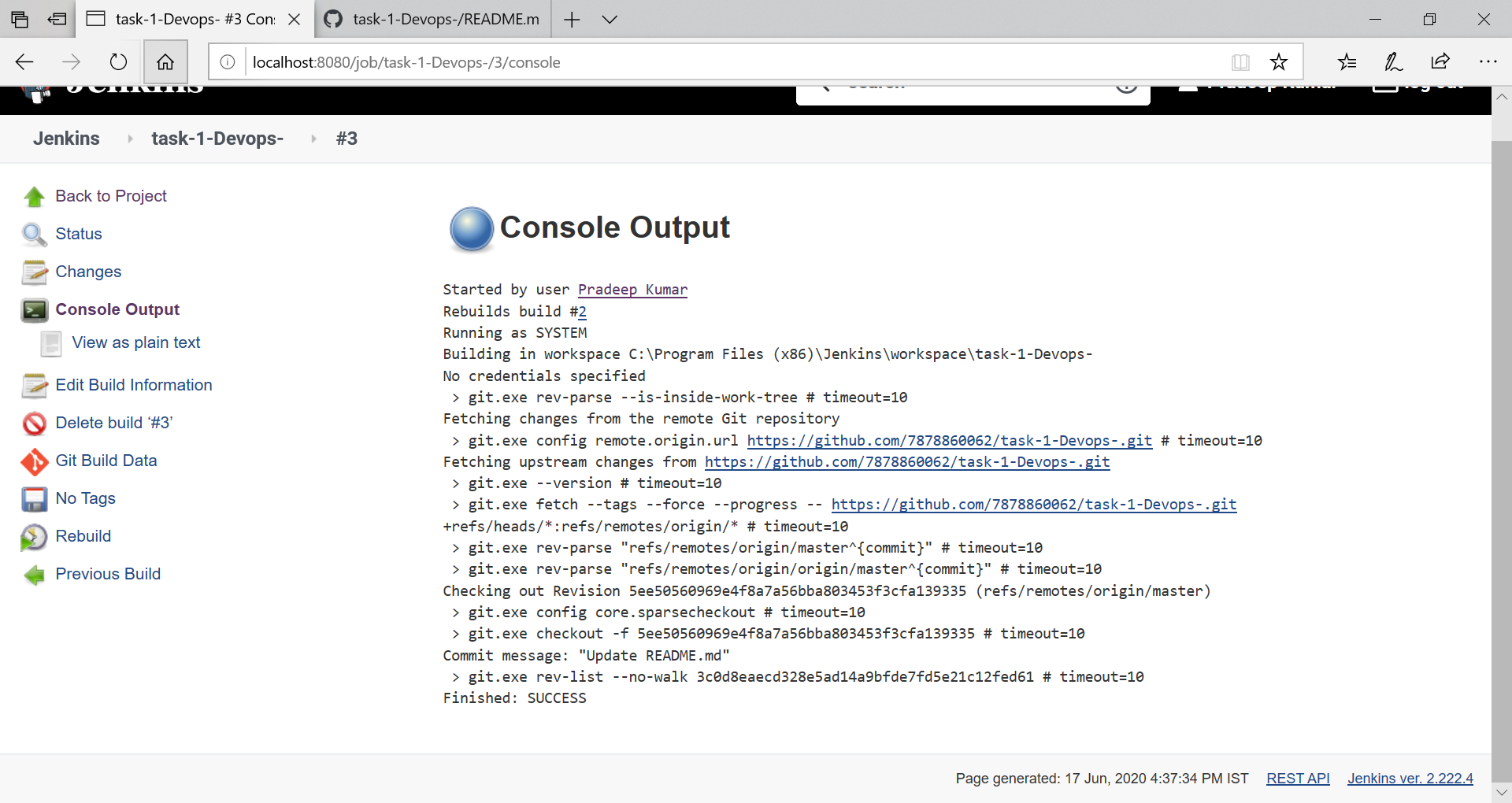Click the Back to Project up-arrow icon

pyautogui.click(x=35, y=196)
